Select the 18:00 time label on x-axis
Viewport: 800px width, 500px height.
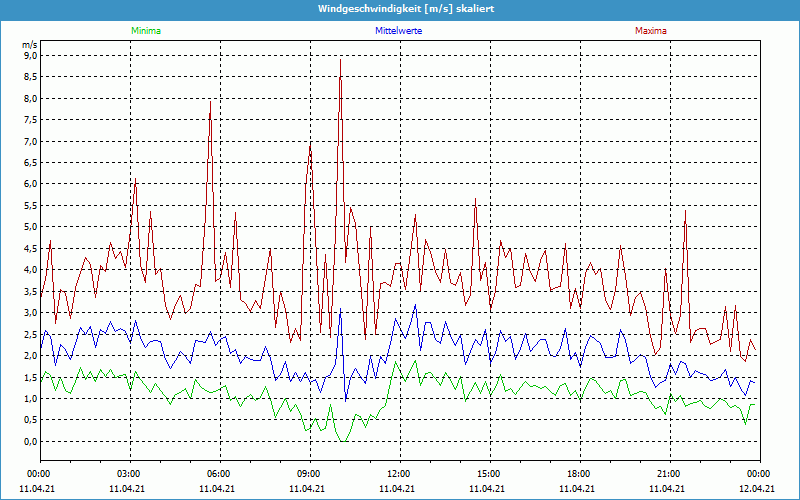pyautogui.click(x=578, y=473)
